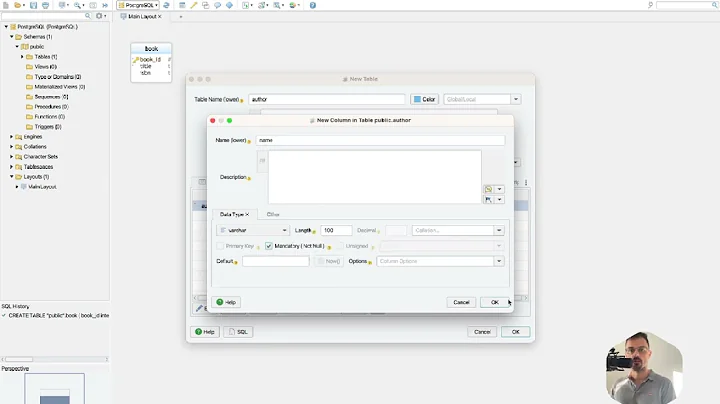This screenshot has width=720, height=404.
Task: Click the three-dots menu in New Table dialog
Action: [526, 182]
